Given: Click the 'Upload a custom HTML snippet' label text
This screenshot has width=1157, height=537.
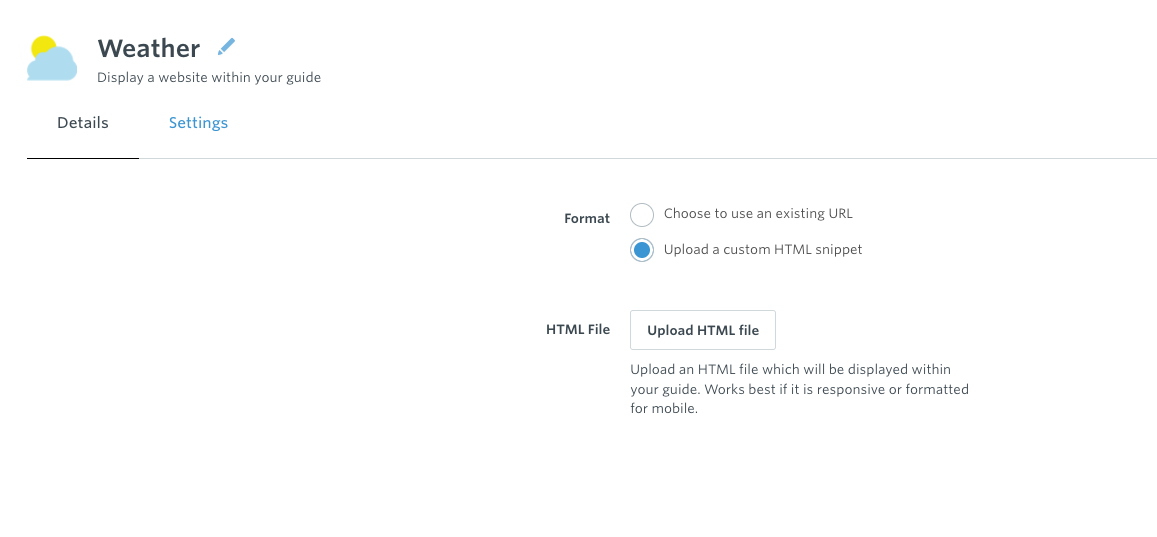Looking at the screenshot, I should pyautogui.click(x=763, y=249).
